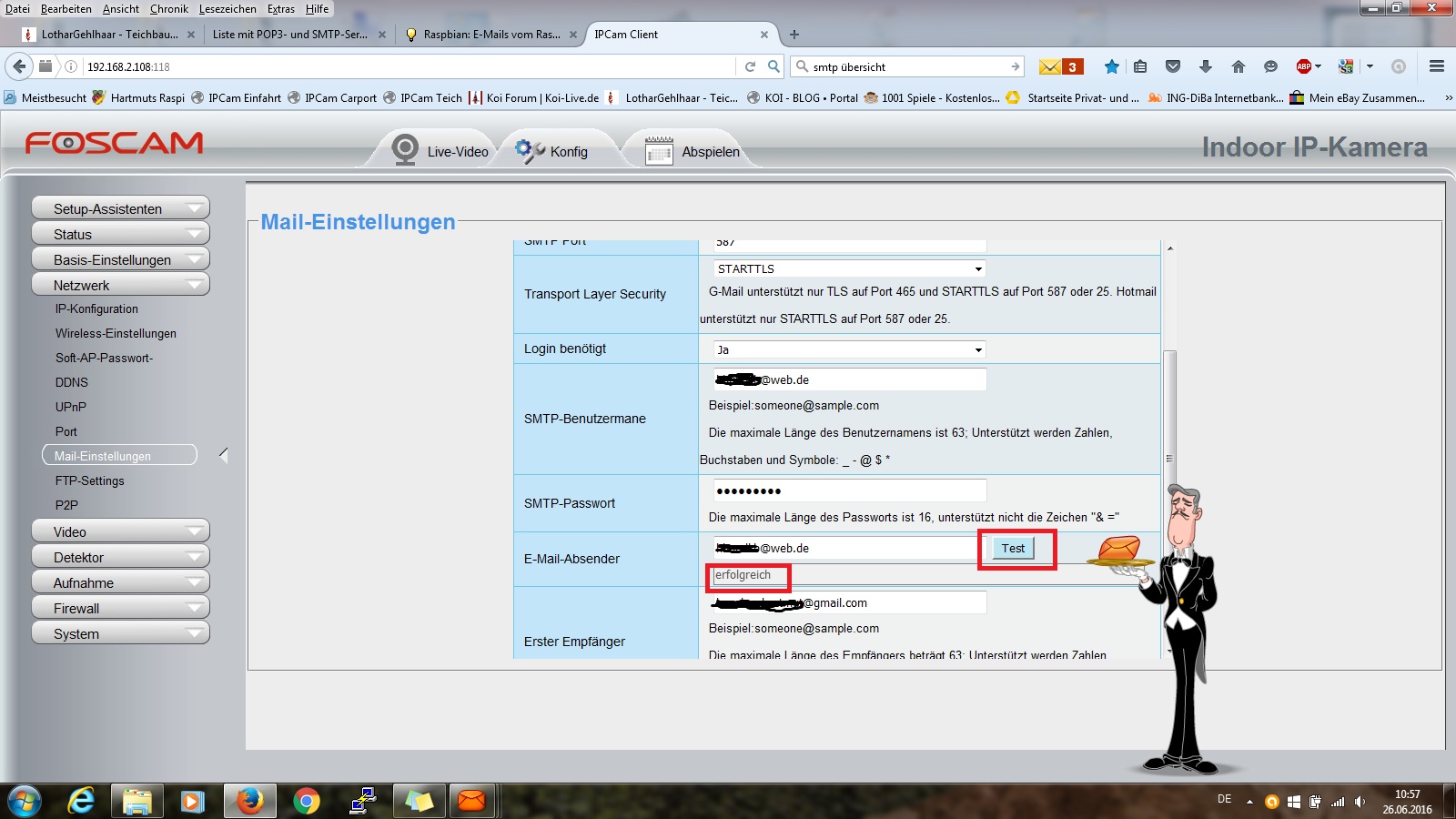Collapse the Netzwerk section
1456x819 pixels.
[120, 285]
